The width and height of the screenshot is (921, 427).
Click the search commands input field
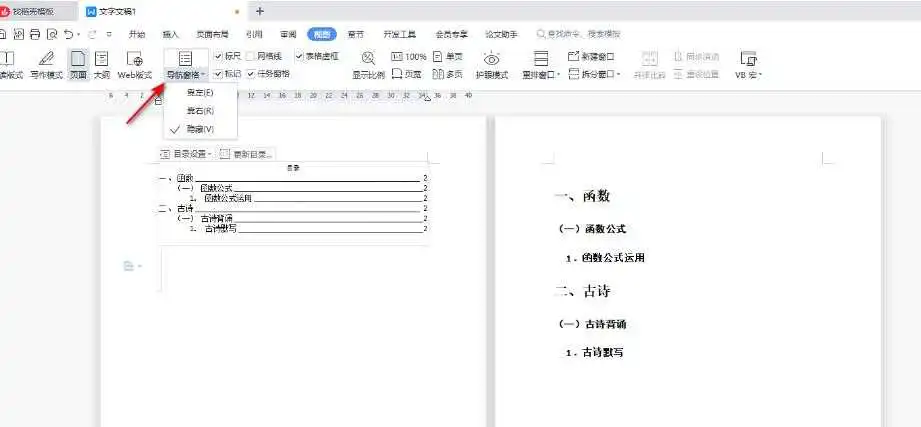pyautogui.click(x=579, y=35)
